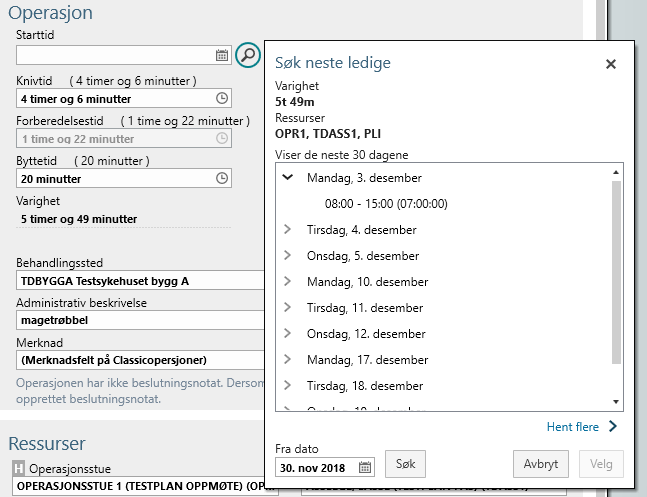Click the scroll-down arrow of the date list
Image resolution: width=647 pixels, height=497 pixels.
(x=616, y=401)
